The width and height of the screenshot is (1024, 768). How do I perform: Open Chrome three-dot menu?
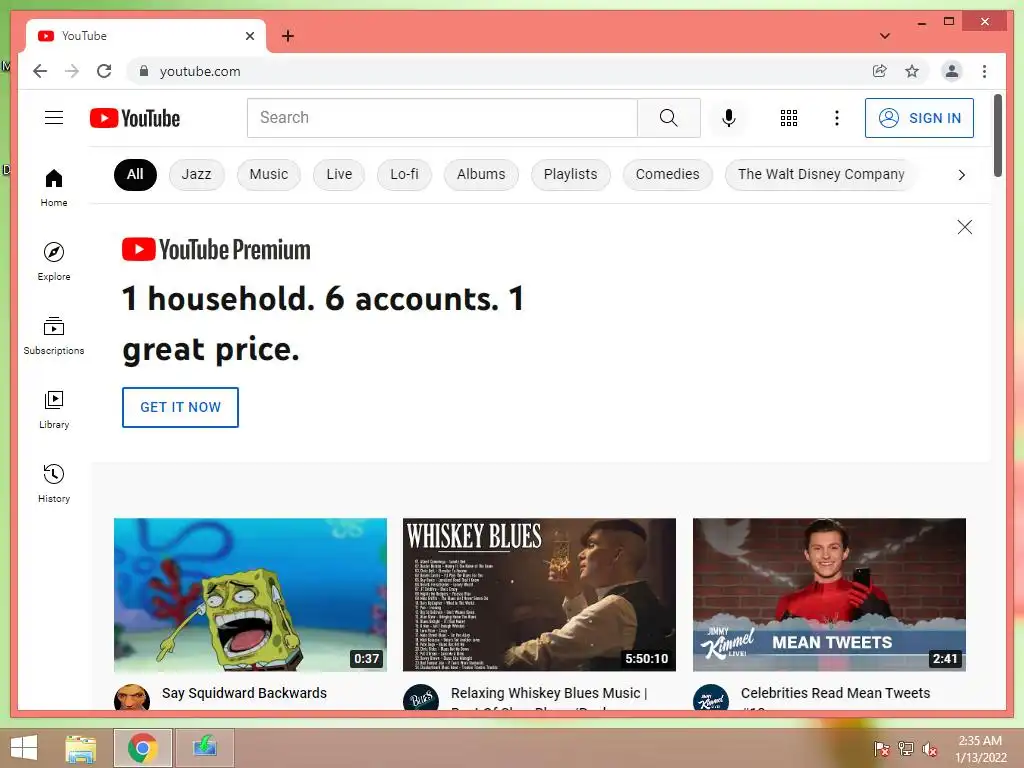984,71
